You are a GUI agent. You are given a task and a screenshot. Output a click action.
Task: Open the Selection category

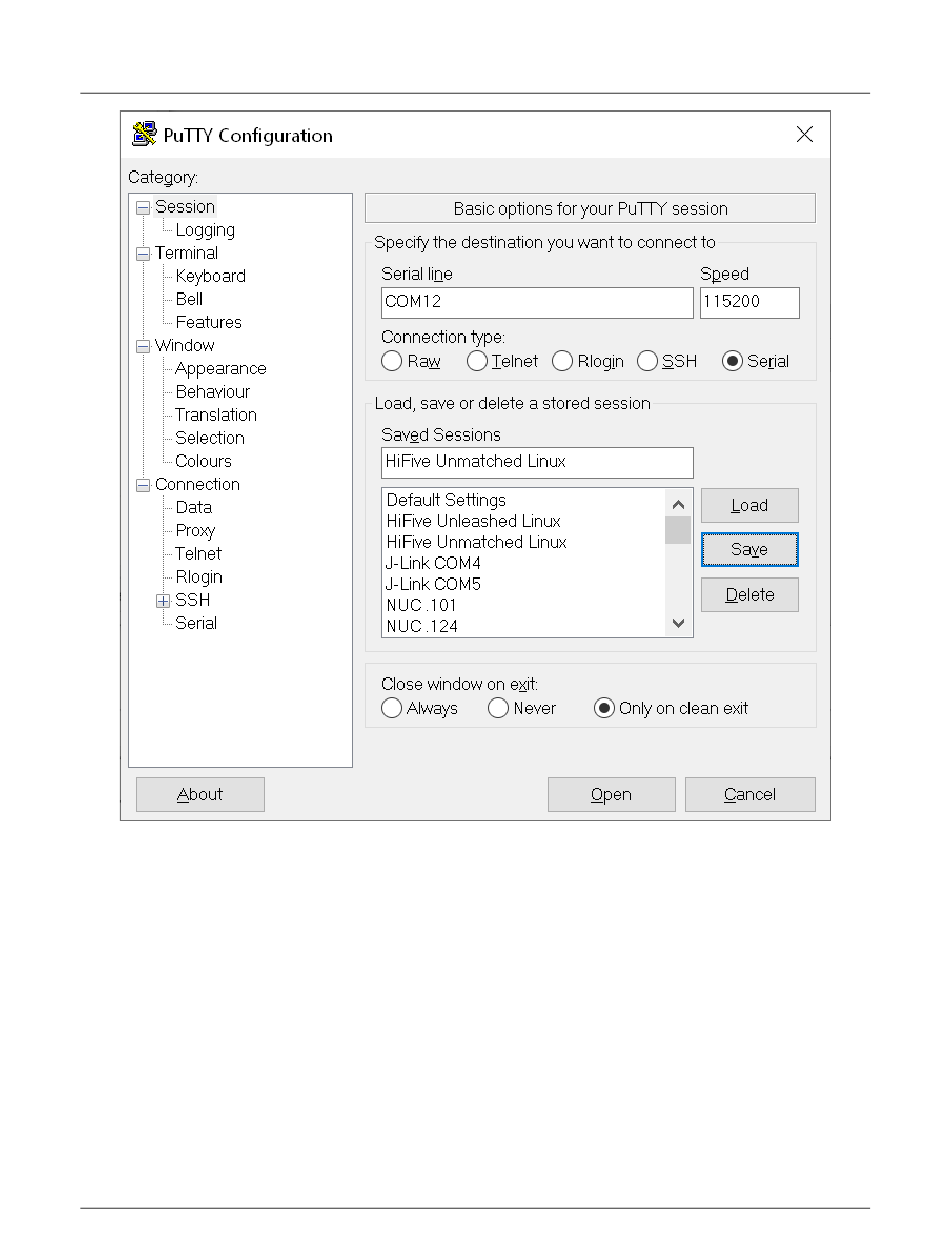click(x=209, y=438)
